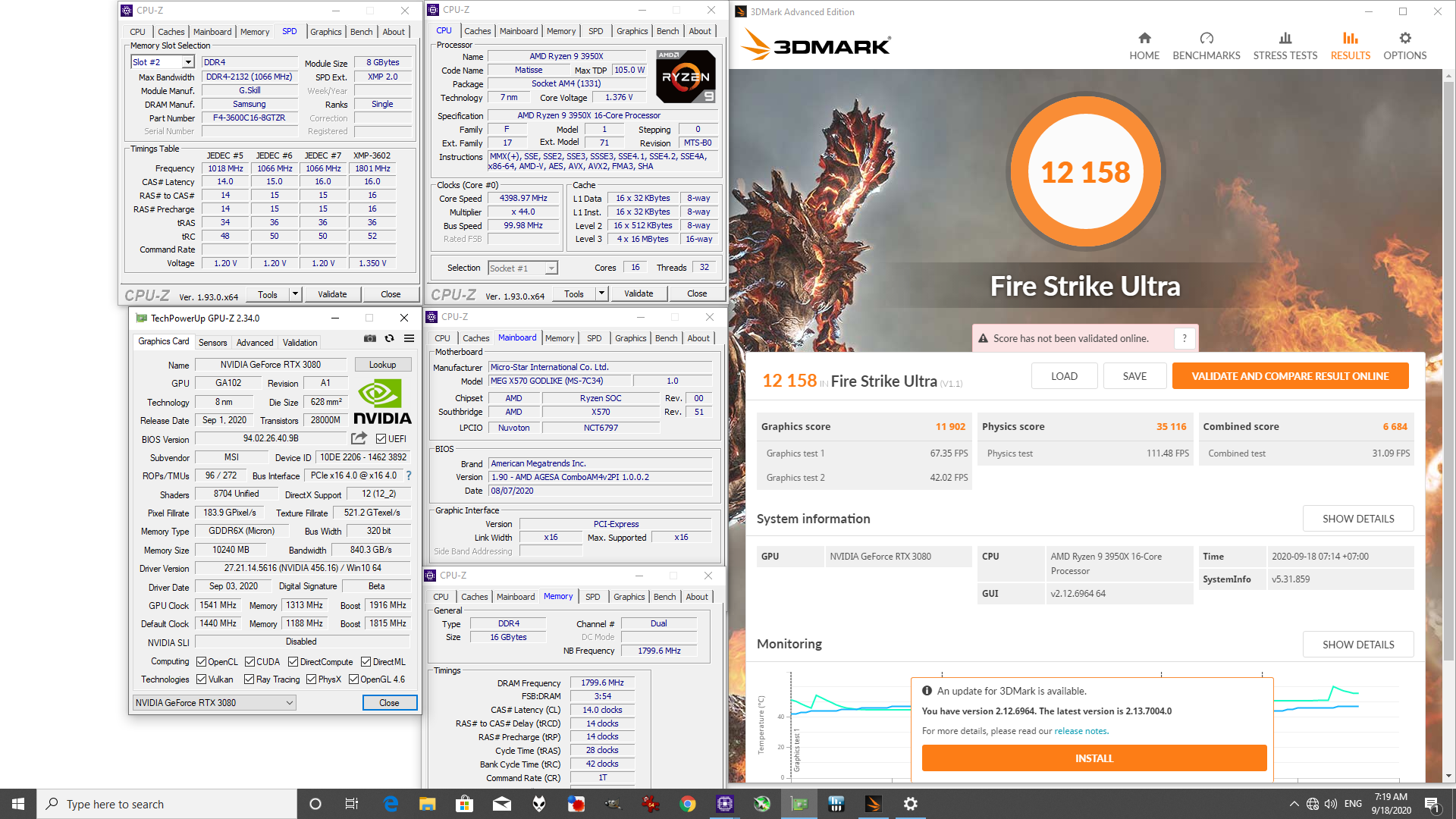Launch Microsoft Edge from taskbar

coord(391,804)
